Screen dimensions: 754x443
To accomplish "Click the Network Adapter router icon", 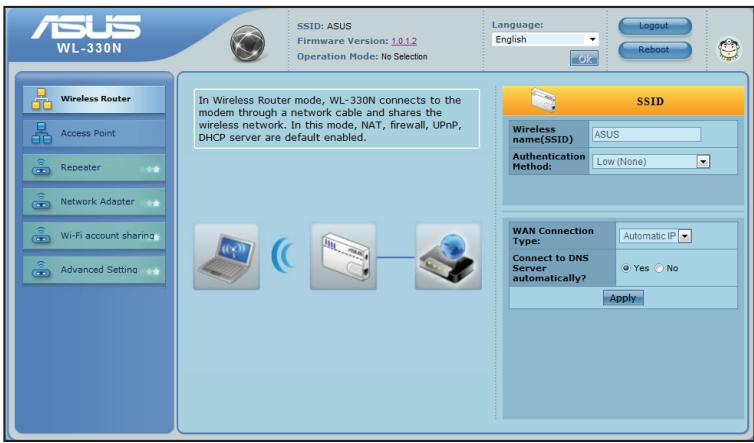I will click(x=41, y=202).
